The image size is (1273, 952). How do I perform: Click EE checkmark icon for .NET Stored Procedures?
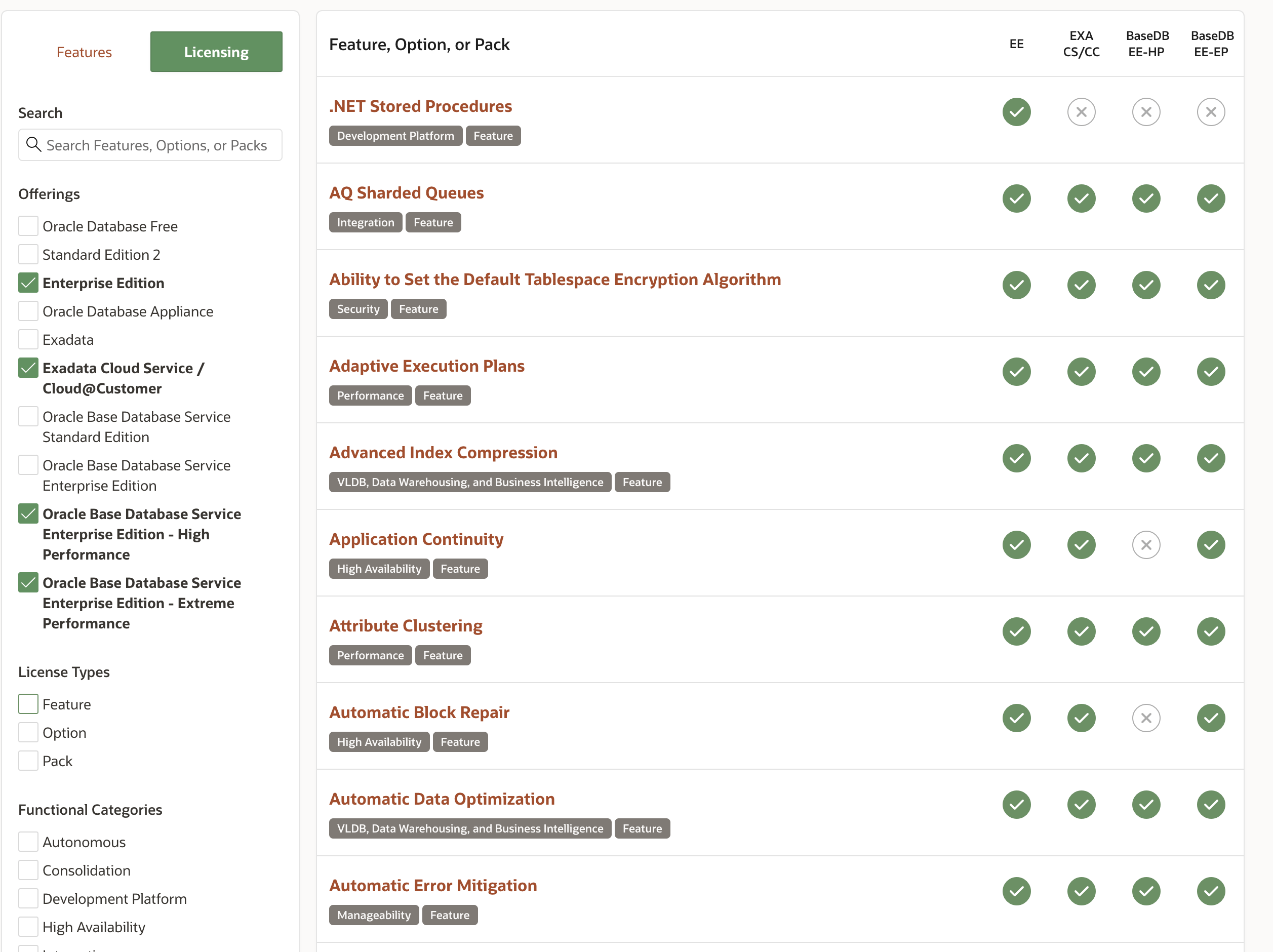pos(1016,112)
